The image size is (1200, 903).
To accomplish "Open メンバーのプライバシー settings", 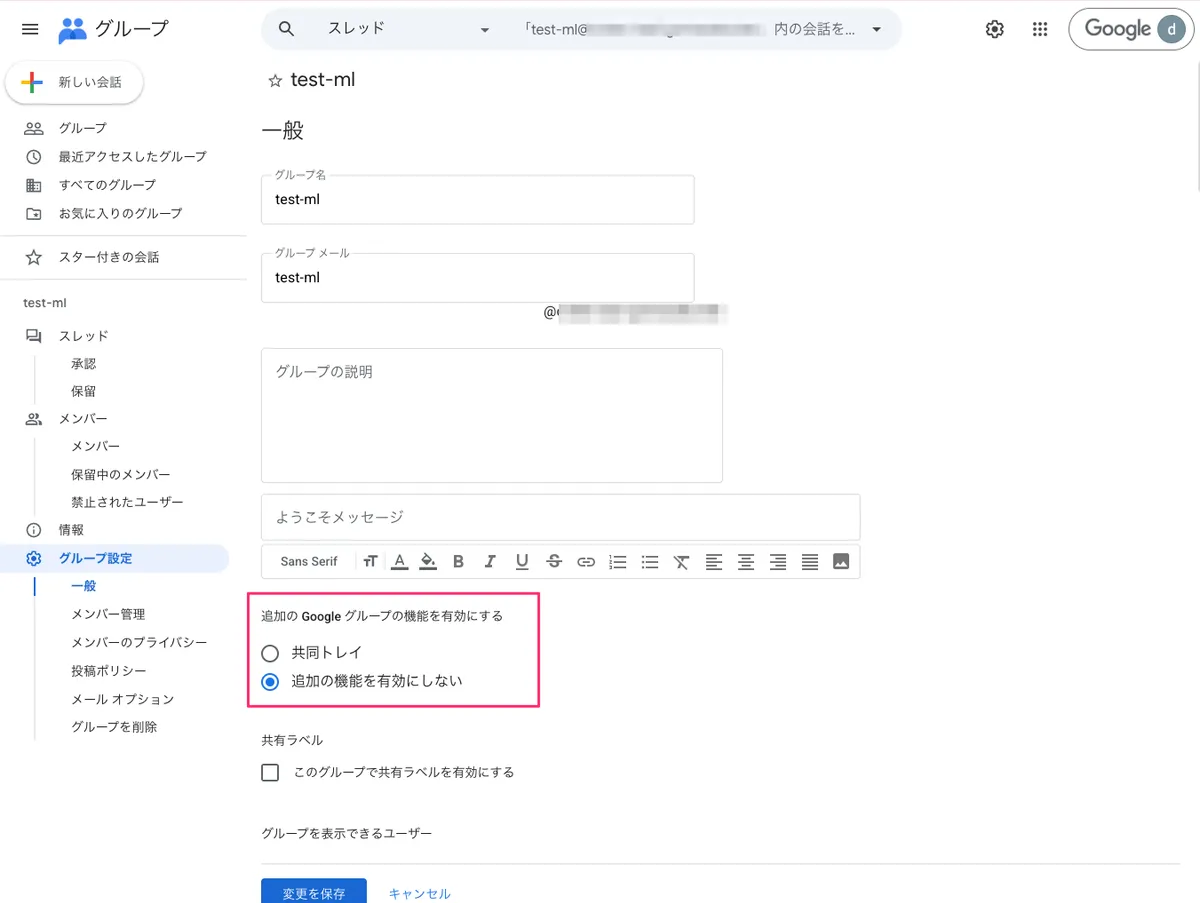I will click(x=139, y=642).
